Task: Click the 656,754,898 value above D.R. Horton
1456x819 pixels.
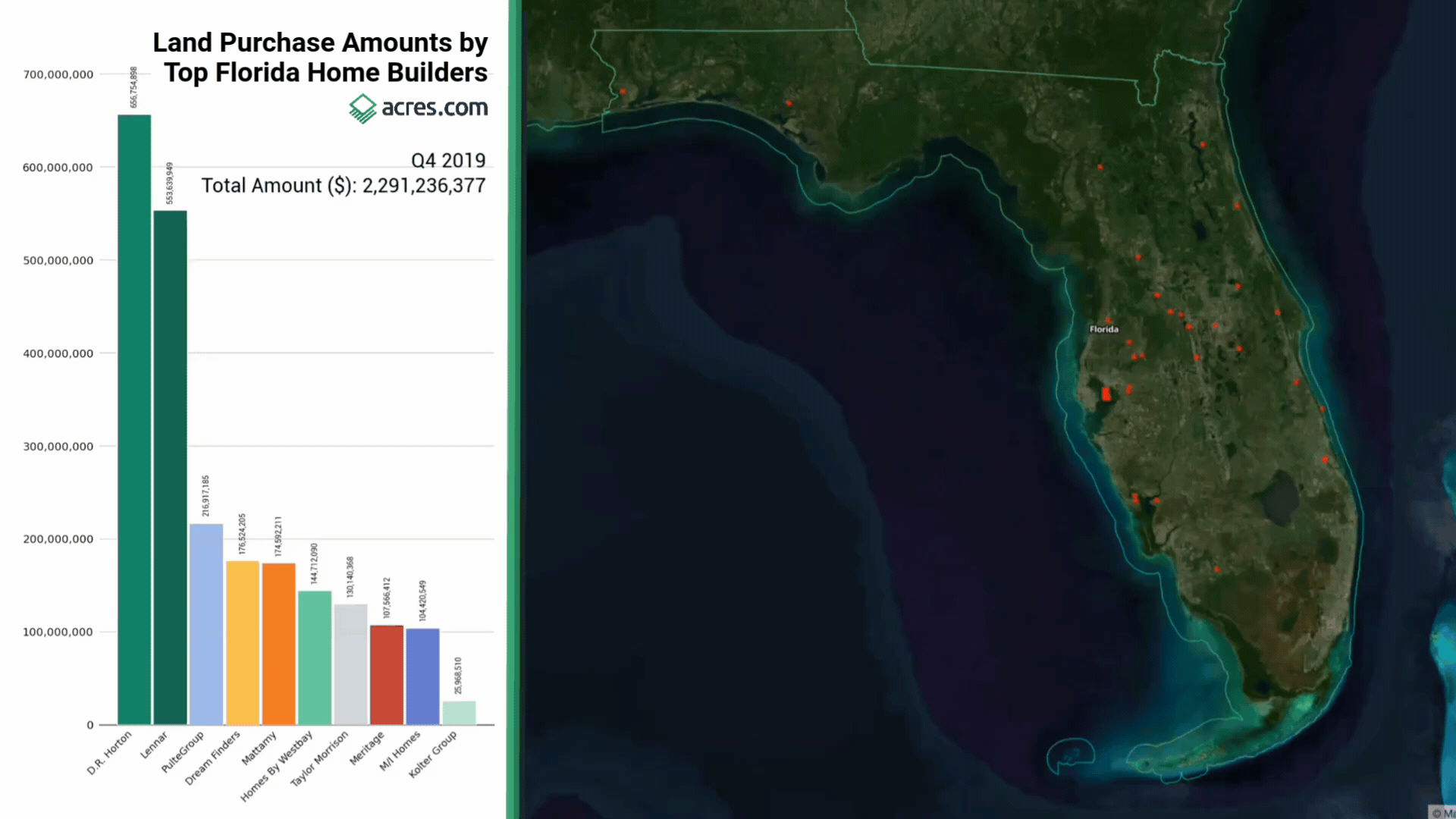Action: click(134, 87)
